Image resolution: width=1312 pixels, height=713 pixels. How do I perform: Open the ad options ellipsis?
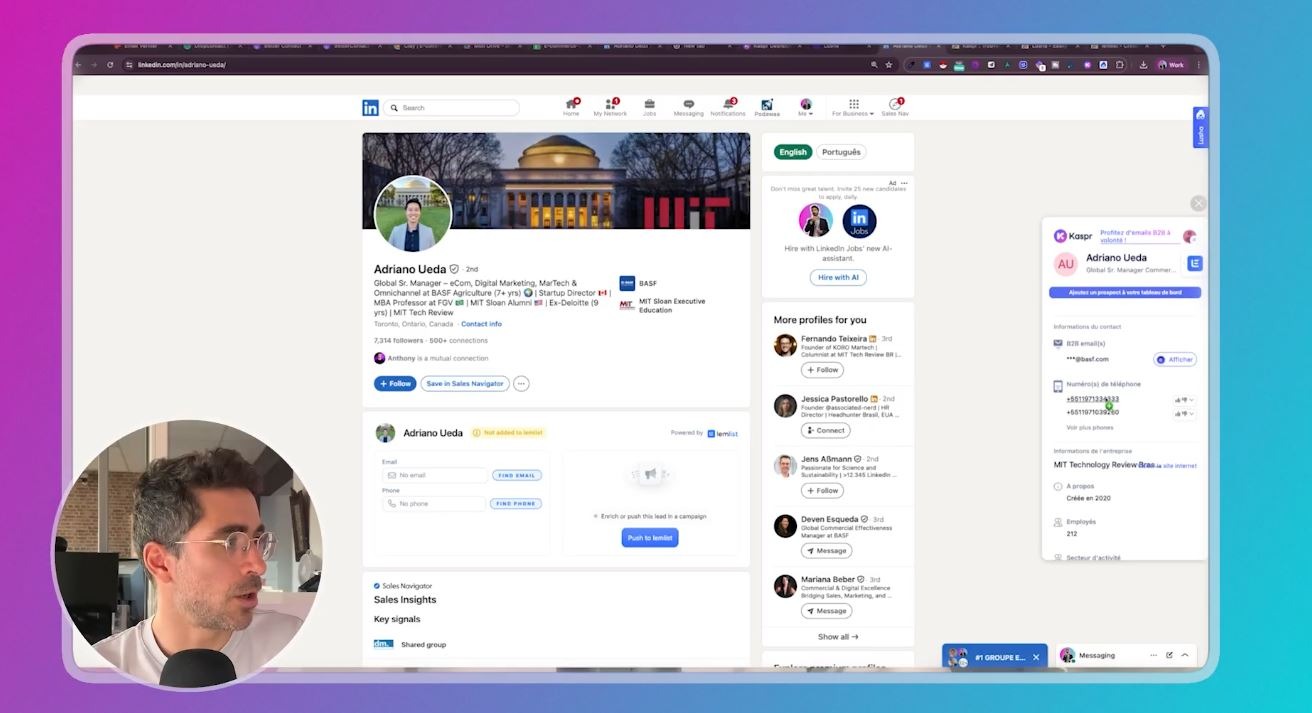pyautogui.click(x=904, y=183)
